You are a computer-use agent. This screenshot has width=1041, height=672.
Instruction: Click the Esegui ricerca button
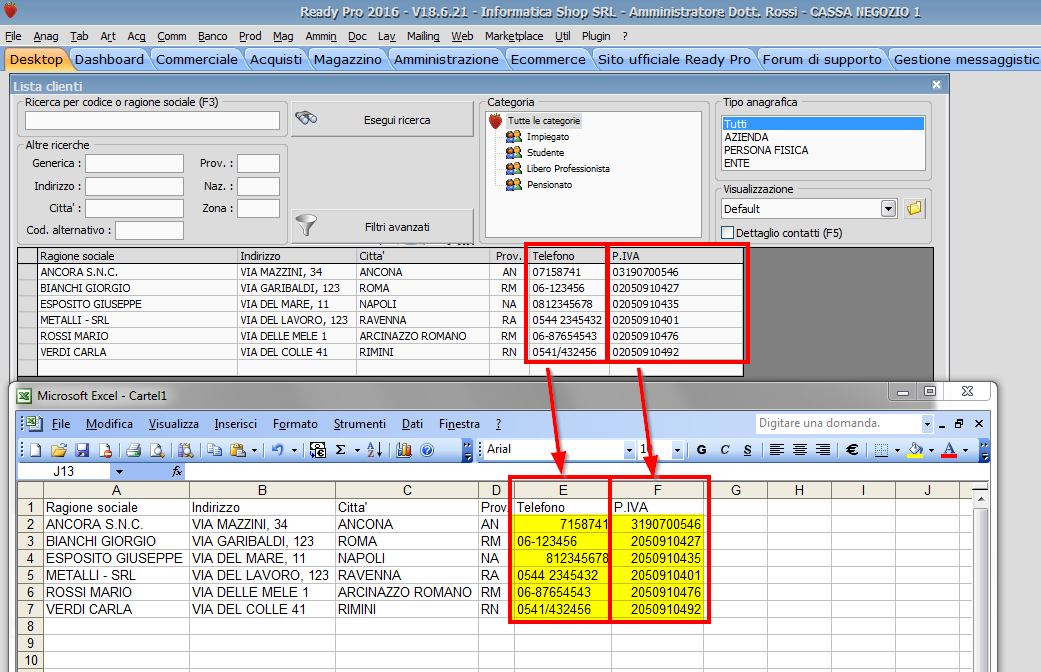point(382,120)
